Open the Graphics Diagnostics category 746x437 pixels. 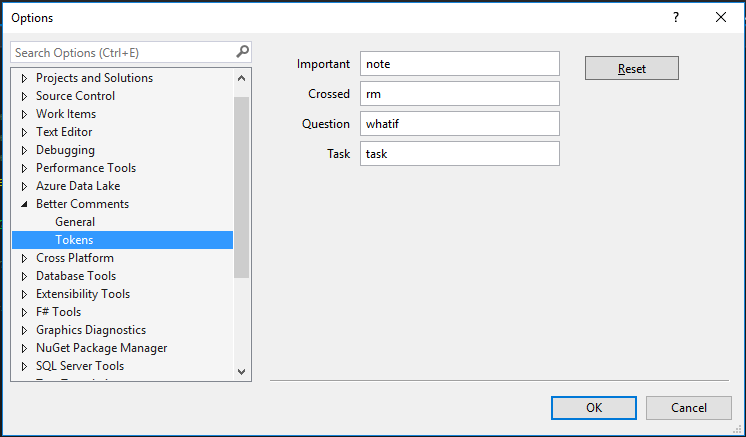(90, 330)
